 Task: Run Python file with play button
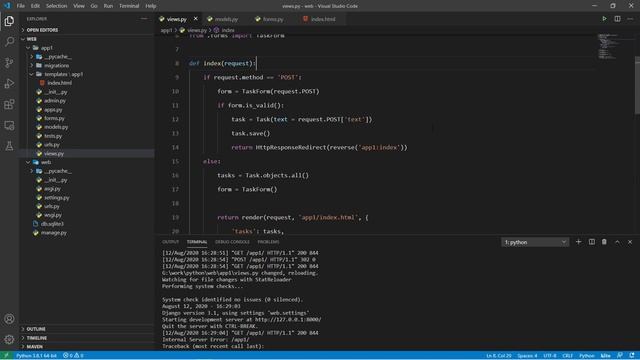click(x=604, y=19)
